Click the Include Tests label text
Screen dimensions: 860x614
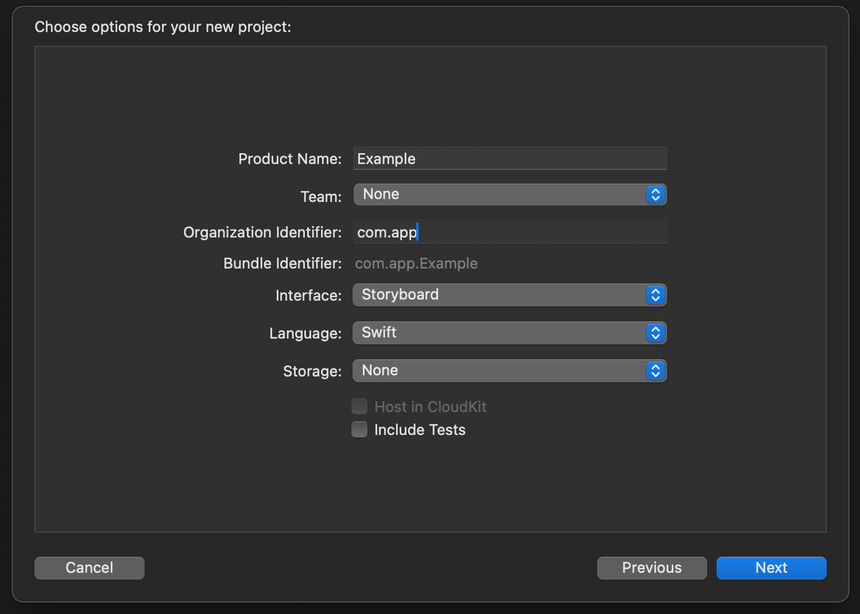[x=420, y=430]
